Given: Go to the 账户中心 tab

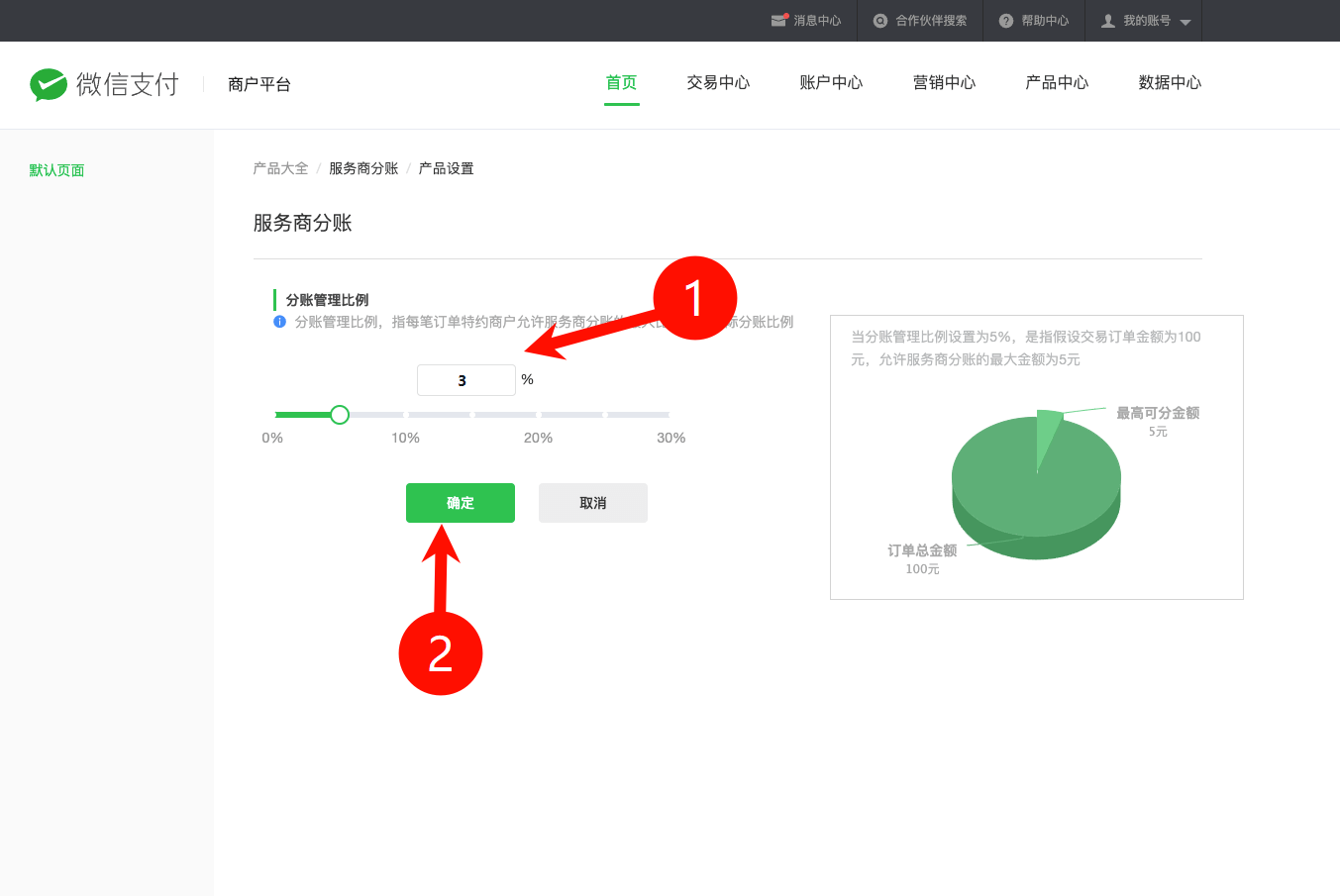Looking at the screenshot, I should click(x=831, y=83).
